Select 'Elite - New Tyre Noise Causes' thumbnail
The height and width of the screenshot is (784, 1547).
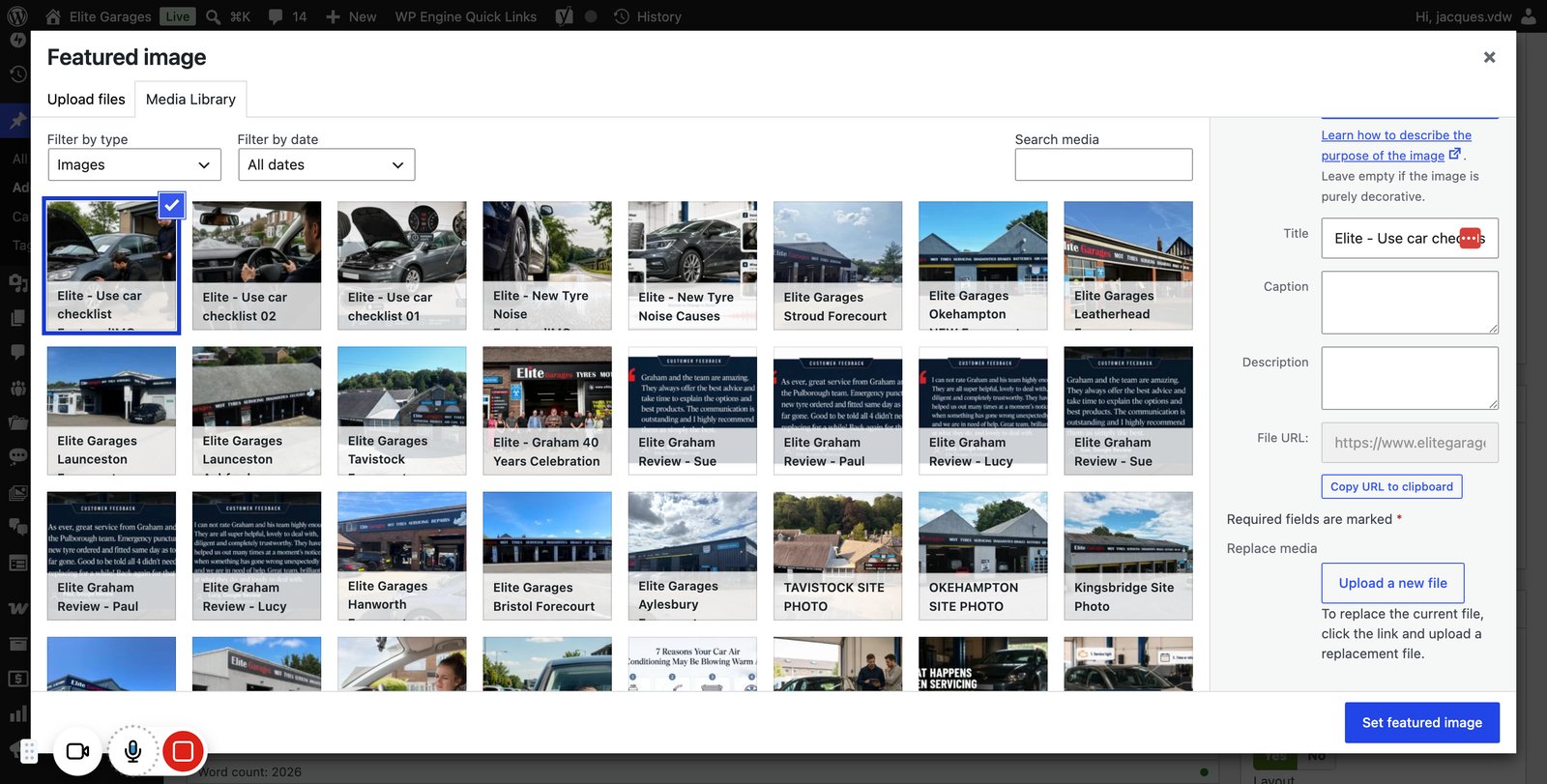point(692,266)
